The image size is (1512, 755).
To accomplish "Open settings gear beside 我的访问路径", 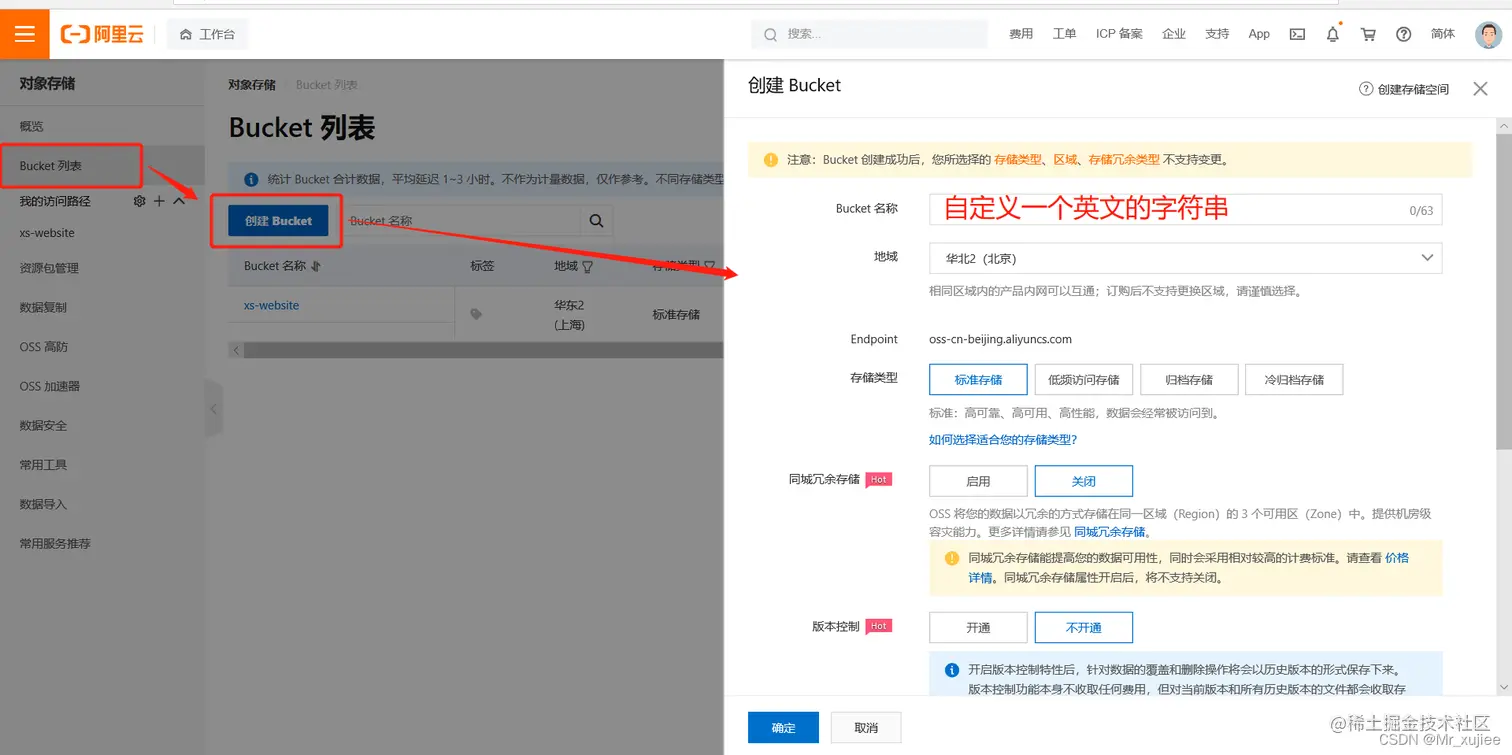I will 138,200.
